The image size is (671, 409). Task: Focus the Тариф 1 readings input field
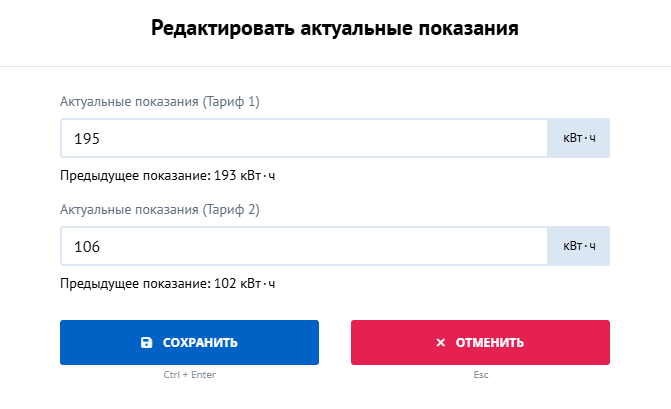pos(304,138)
